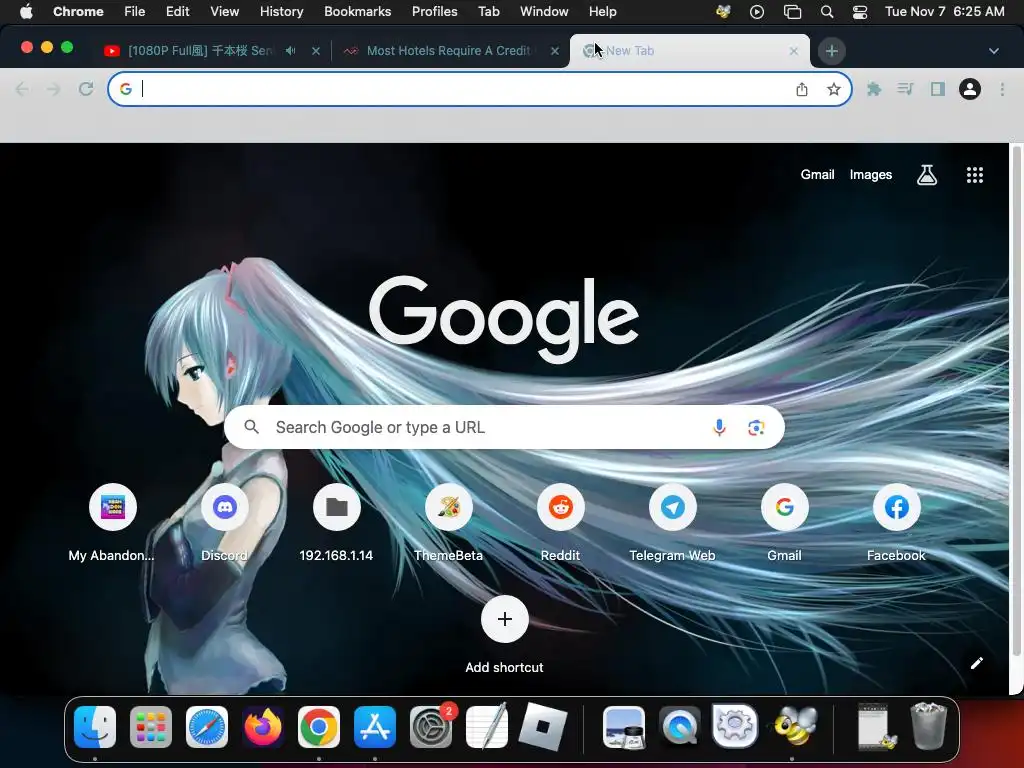Open the 192.168.1.14 shortcut
Image resolution: width=1024 pixels, height=768 pixels.
click(x=336, y=522)
